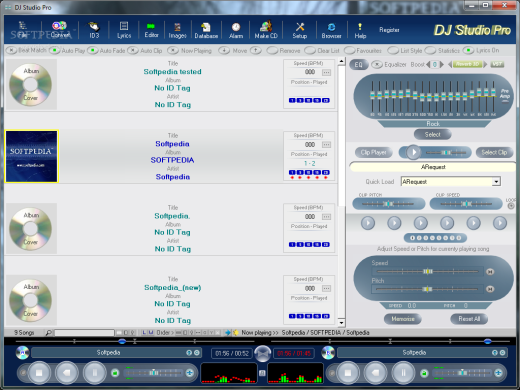Open the Favourites option

[x=350, y=50]
